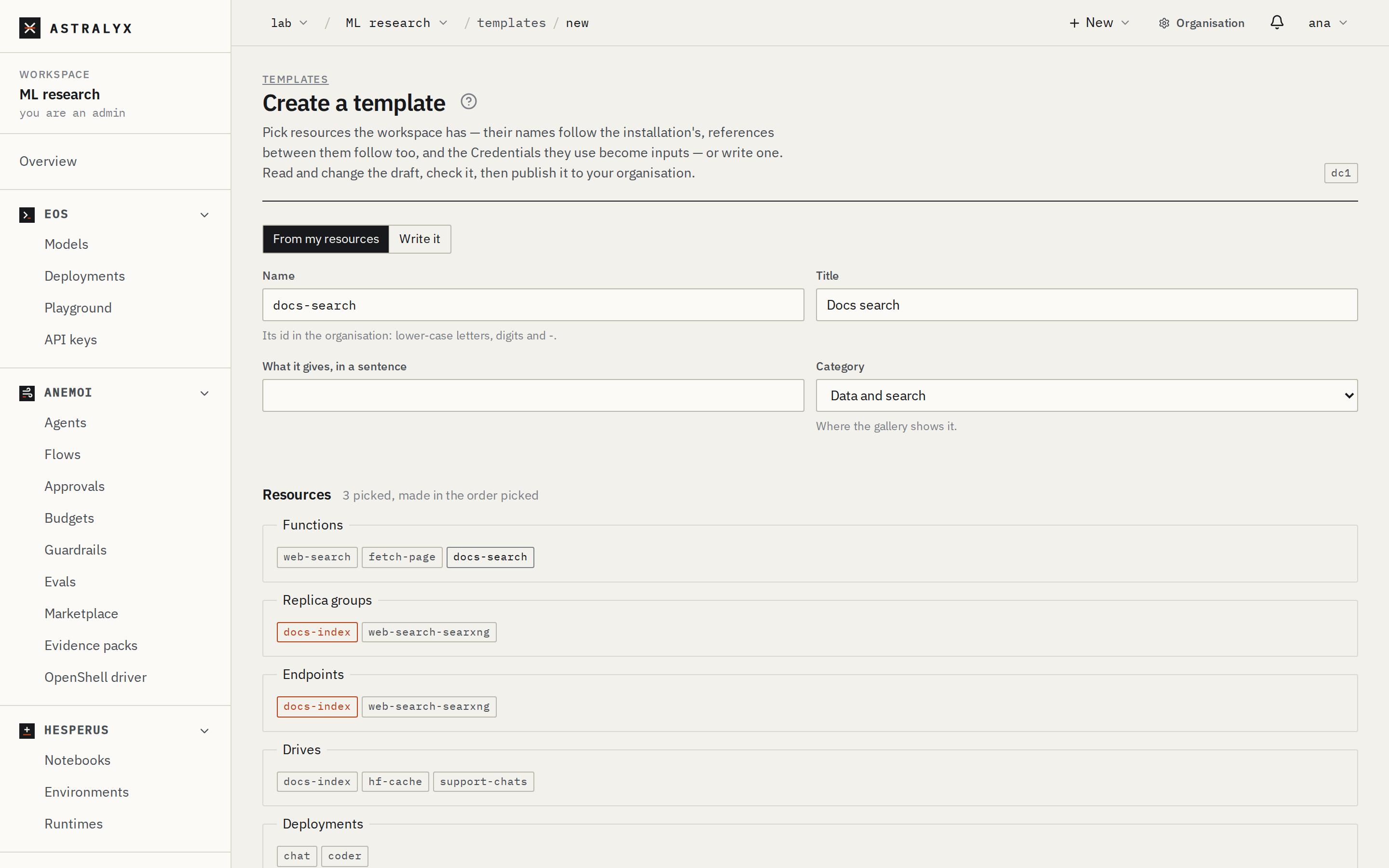Go to Environments
The height and width of the screenshot is (868, 1389).
87,792
